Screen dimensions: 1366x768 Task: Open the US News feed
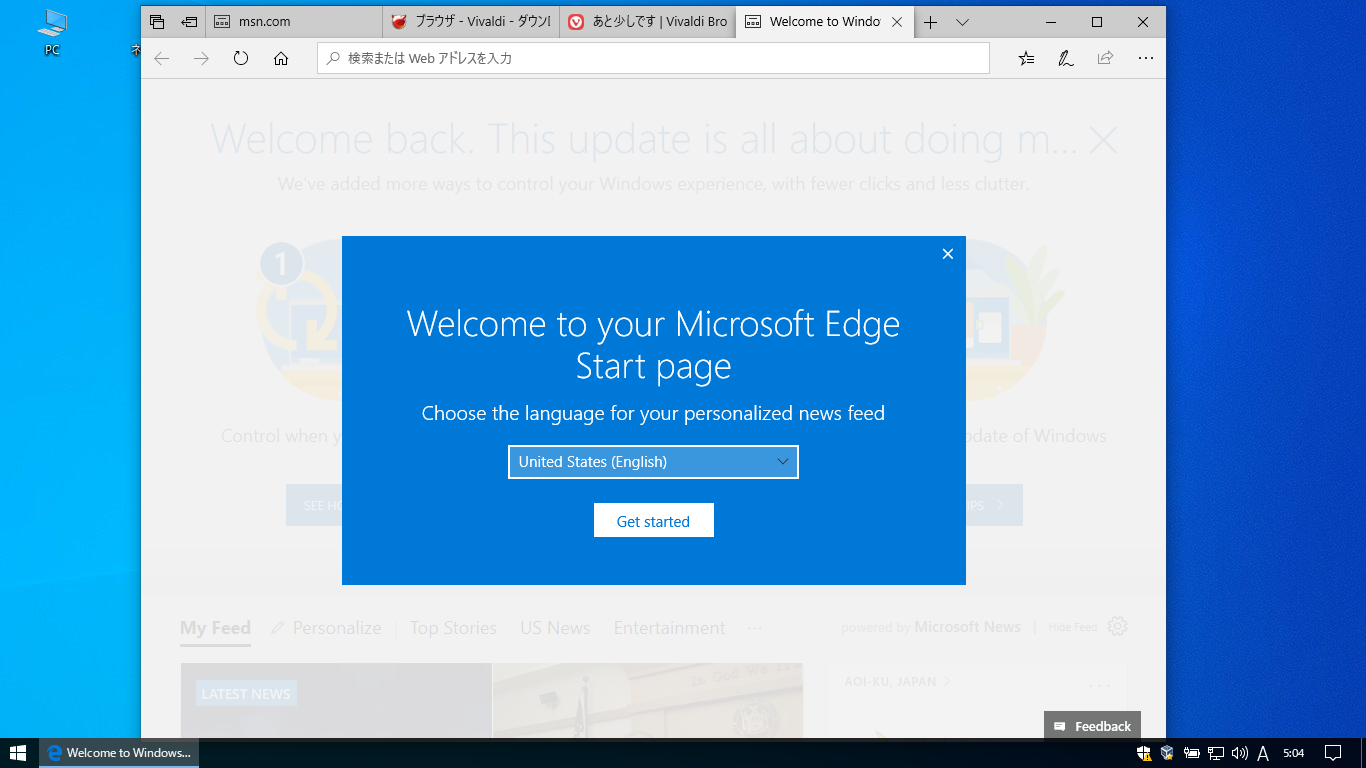click(555, 628)
